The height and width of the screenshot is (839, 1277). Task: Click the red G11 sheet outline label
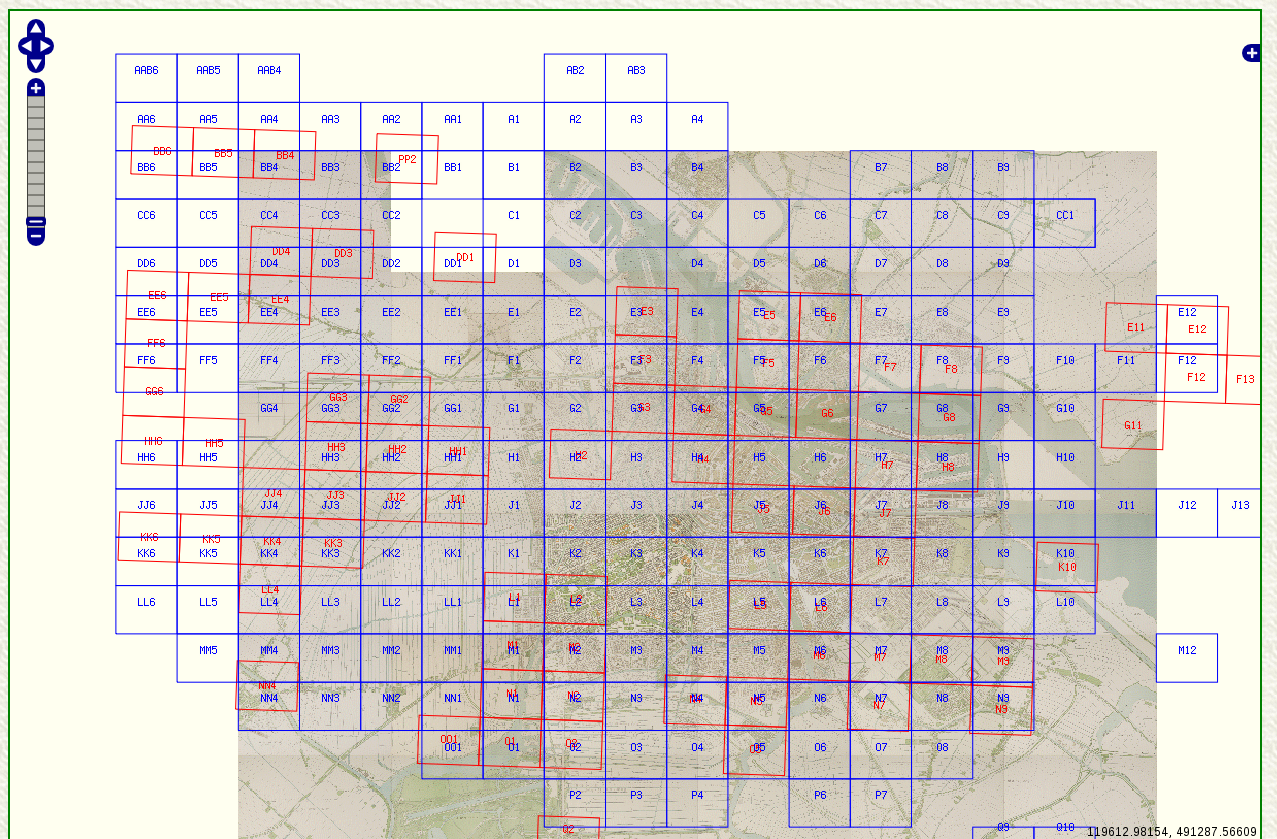(1133, 426)
